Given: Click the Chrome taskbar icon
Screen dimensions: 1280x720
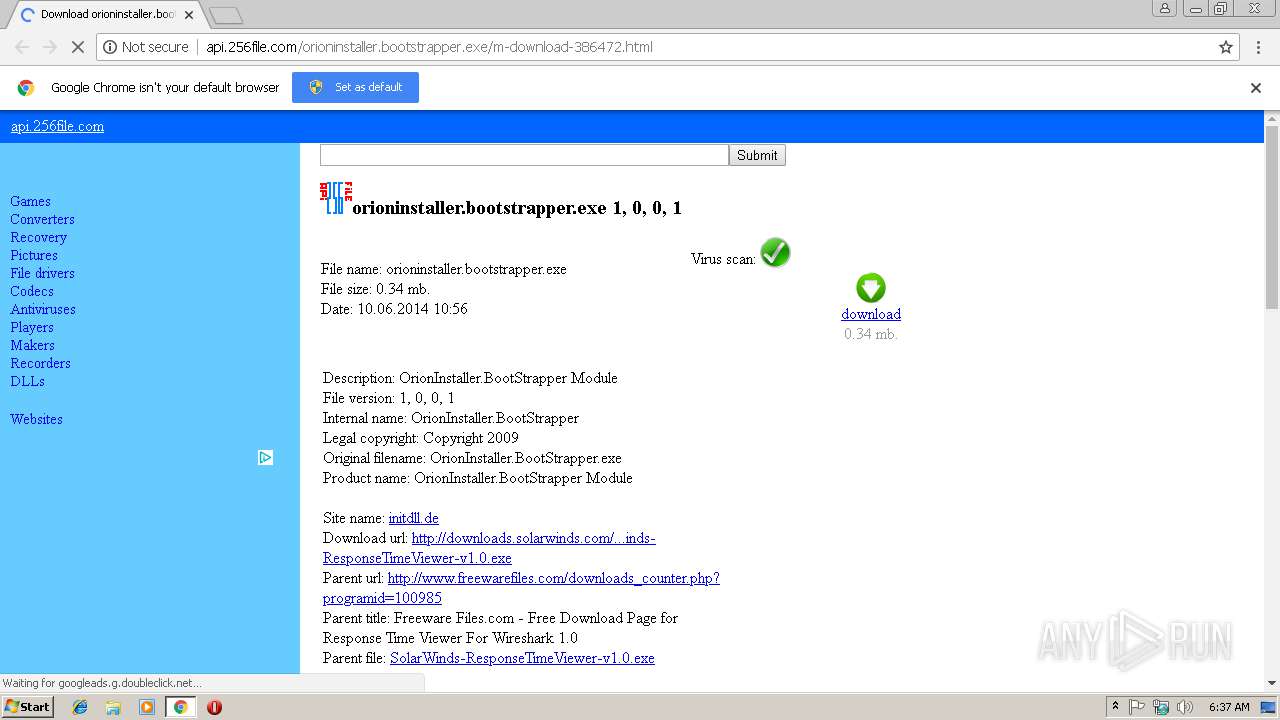Looking at the screenshot, I should [x=180, y=707].
